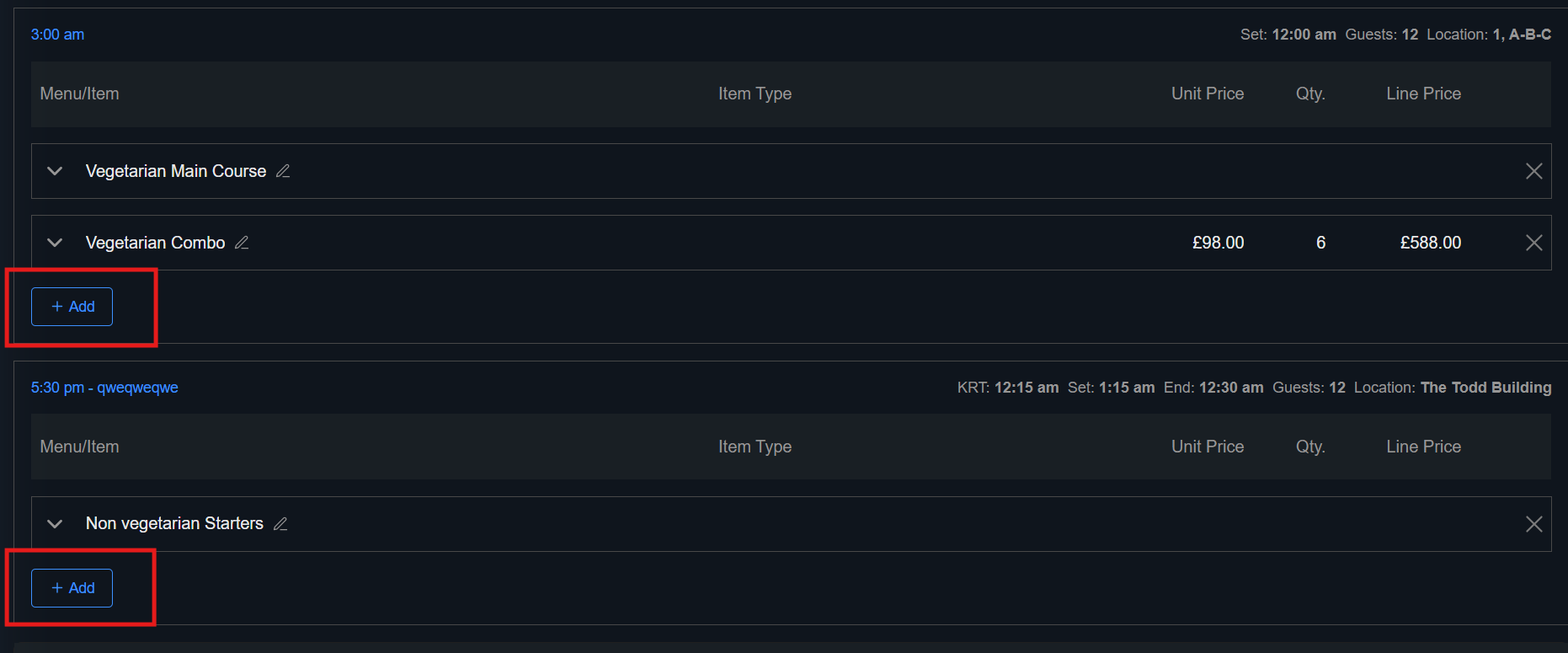Click The Todd Building location text
This screenshot has width=1568, height=653.
click(1485, 388)
